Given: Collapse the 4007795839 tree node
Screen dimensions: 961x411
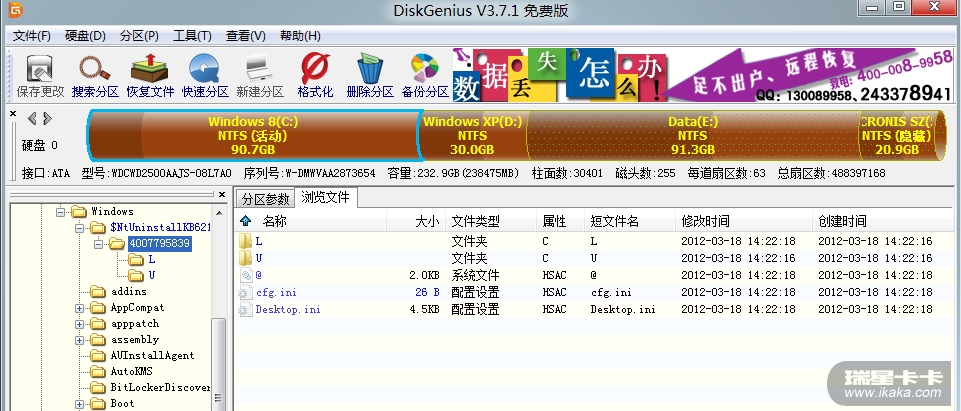Looking at the screenshot, I should point(98,244).
